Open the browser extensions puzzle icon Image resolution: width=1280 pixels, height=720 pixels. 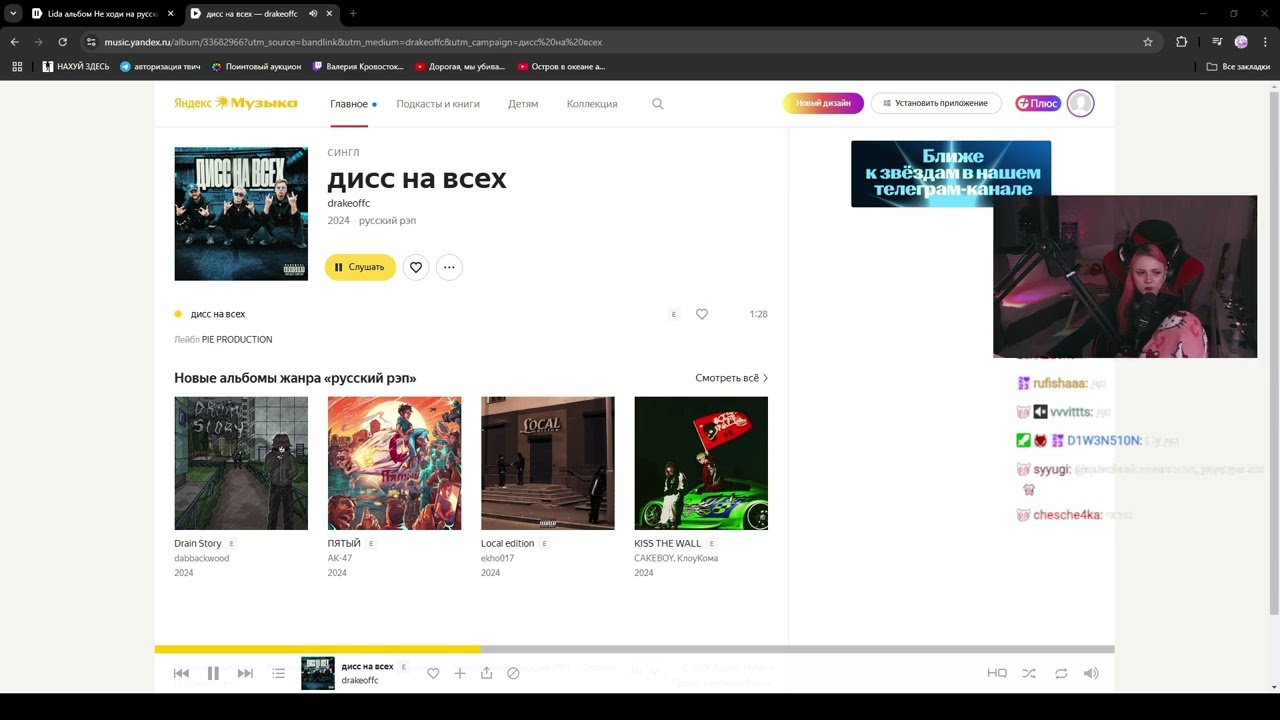(x=1181, y=42)
